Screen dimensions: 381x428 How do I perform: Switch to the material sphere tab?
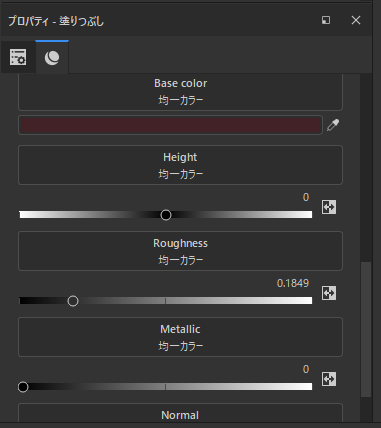52,58
